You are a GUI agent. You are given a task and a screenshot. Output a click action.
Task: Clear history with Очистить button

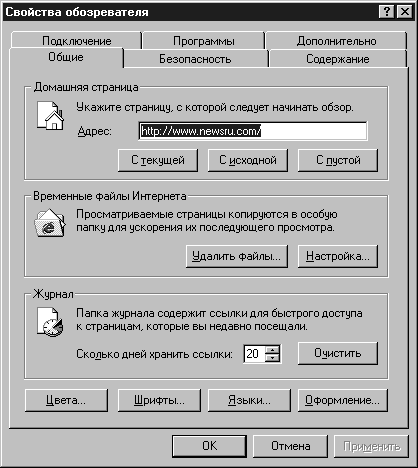[x=338, y=353]
